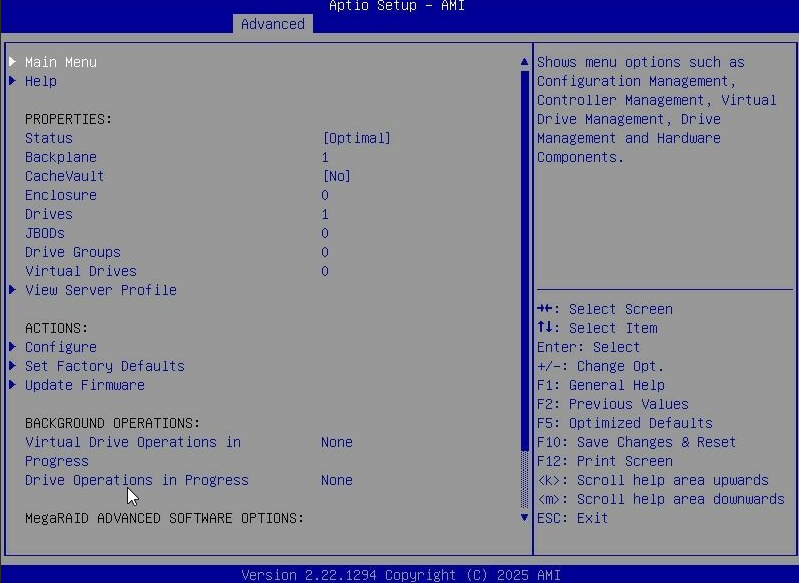This screenshot has width=799, height=583.
Task: Choose Configure under Actions
Action: (61, 347)
